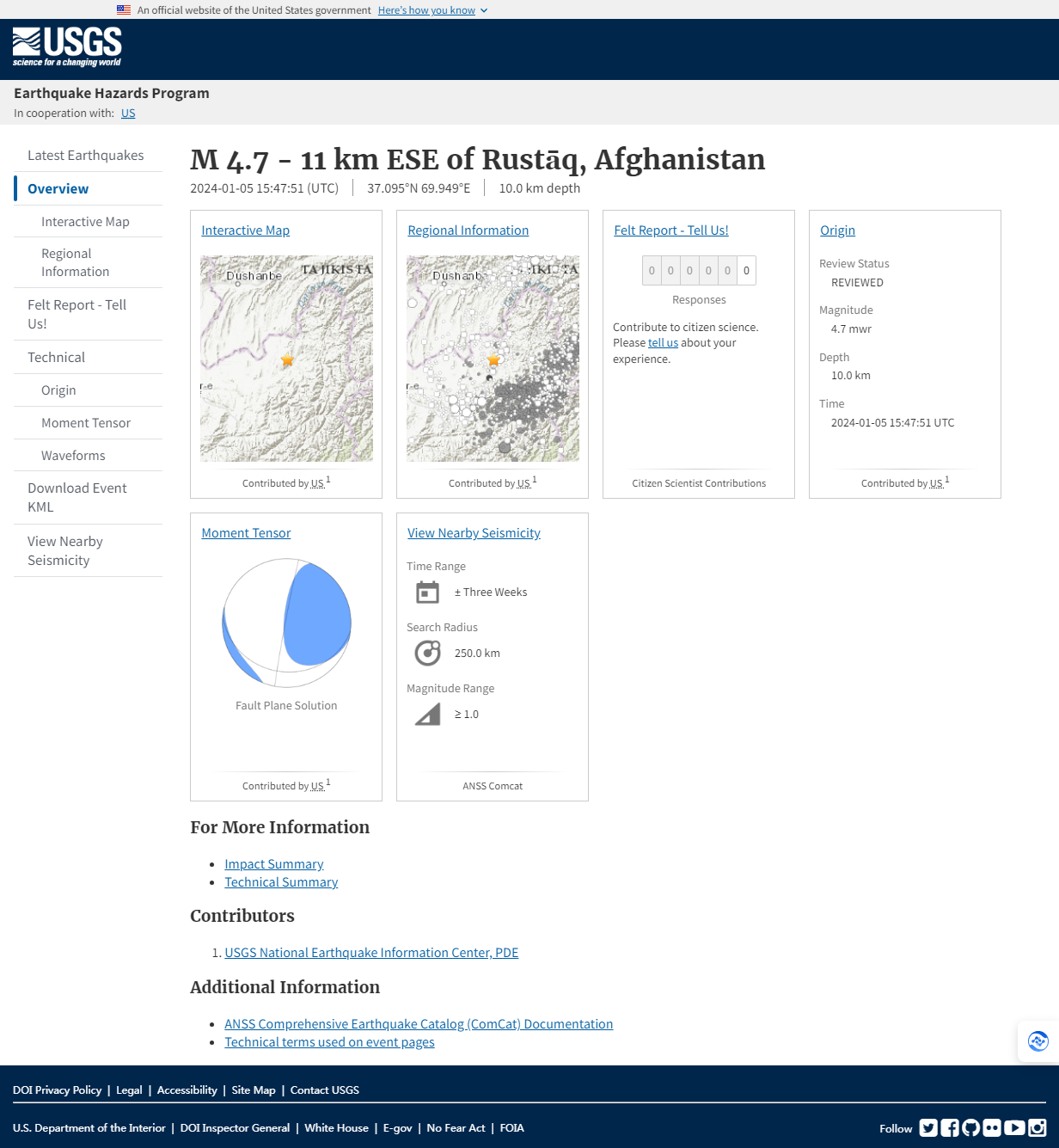This screenshot has width=1059, height=1148.
Task: Click the US cooperation link
Action: (x=128, y=114)
